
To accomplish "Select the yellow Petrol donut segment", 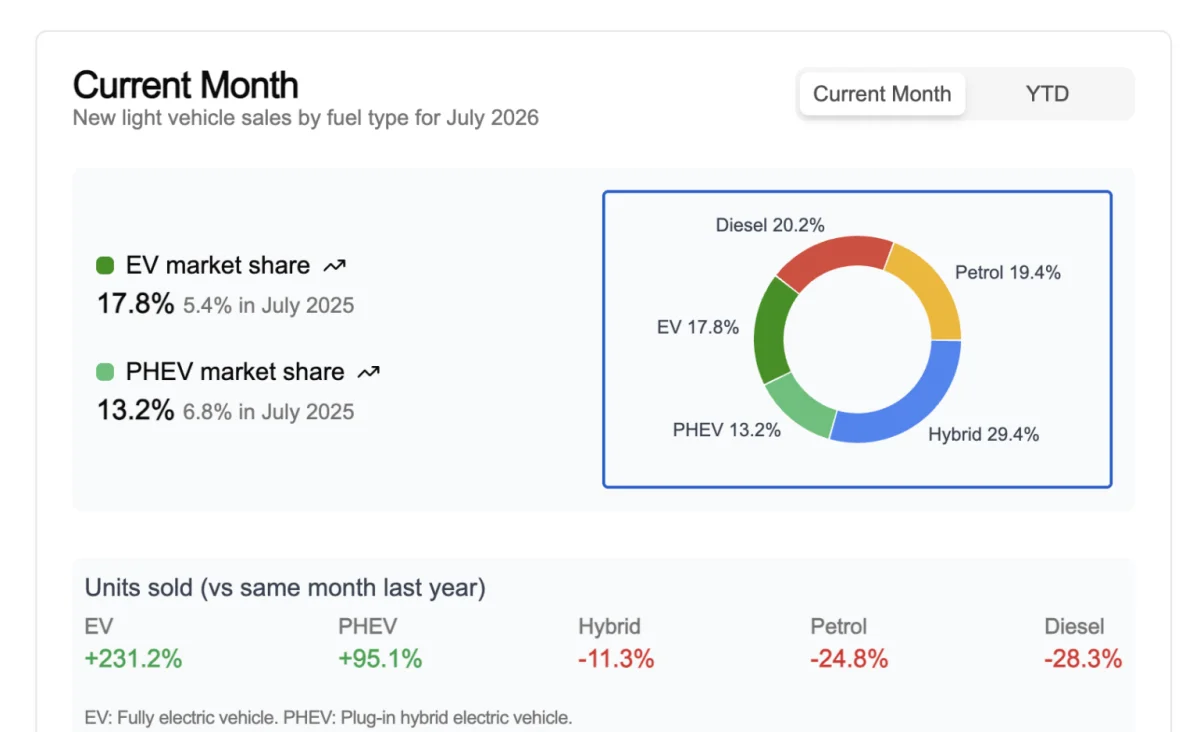I will coord(927,288).
